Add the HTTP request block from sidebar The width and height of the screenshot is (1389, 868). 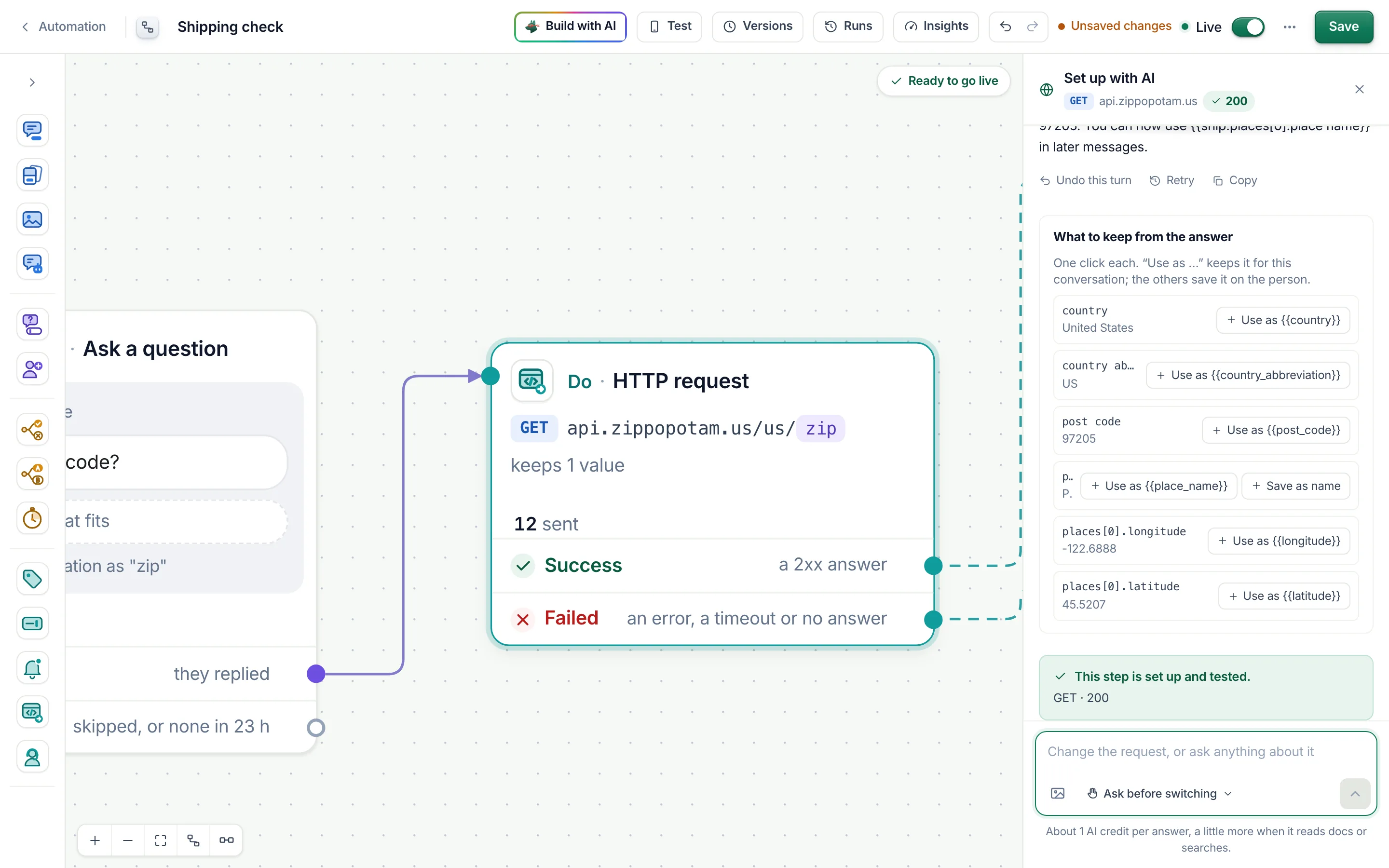click(32, 712)
